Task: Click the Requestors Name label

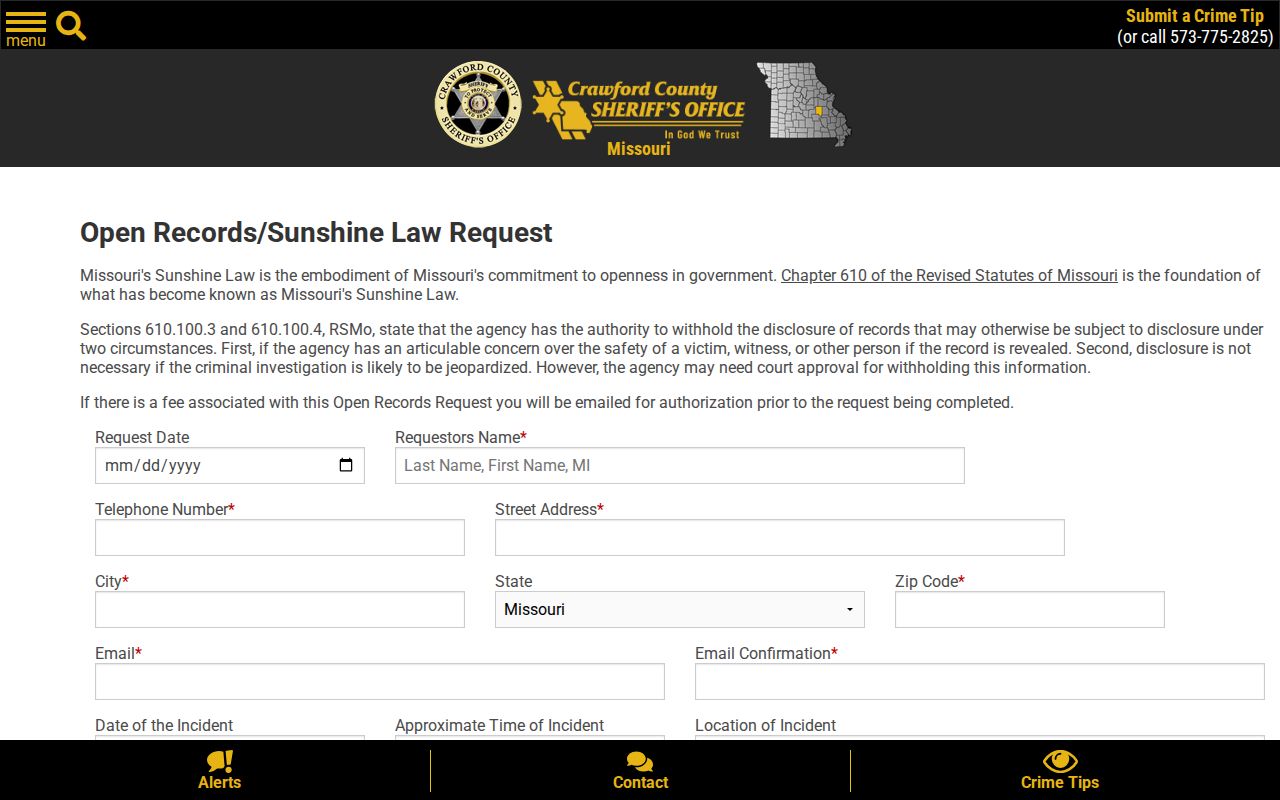Action: pyautogui.click(x=461, y=437)
